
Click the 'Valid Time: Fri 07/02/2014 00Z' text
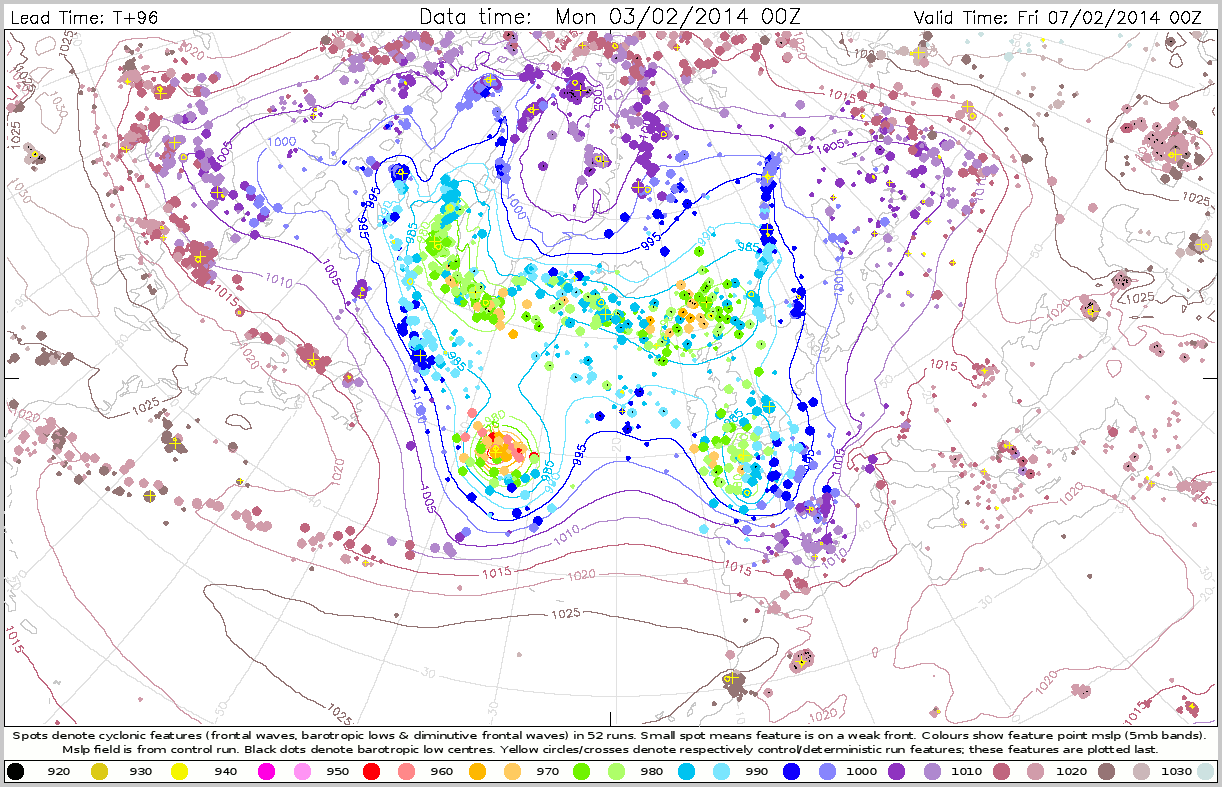[x=1058, y=17]
